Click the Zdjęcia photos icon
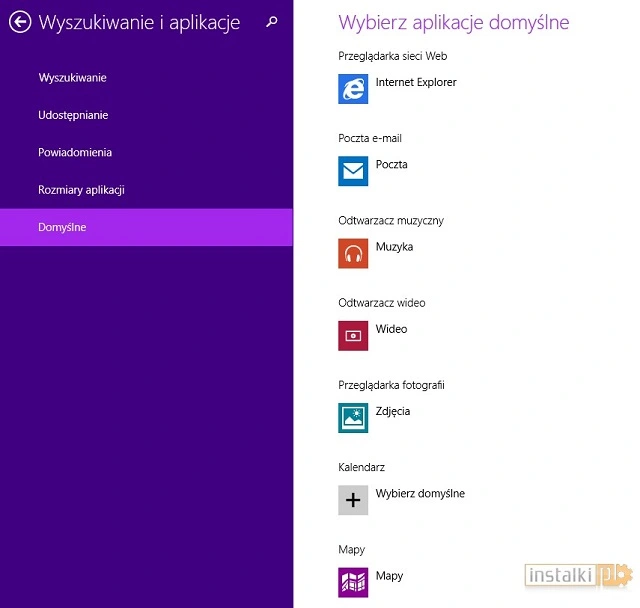The width and height of the screenshot is (640, 608). point(353,418)
